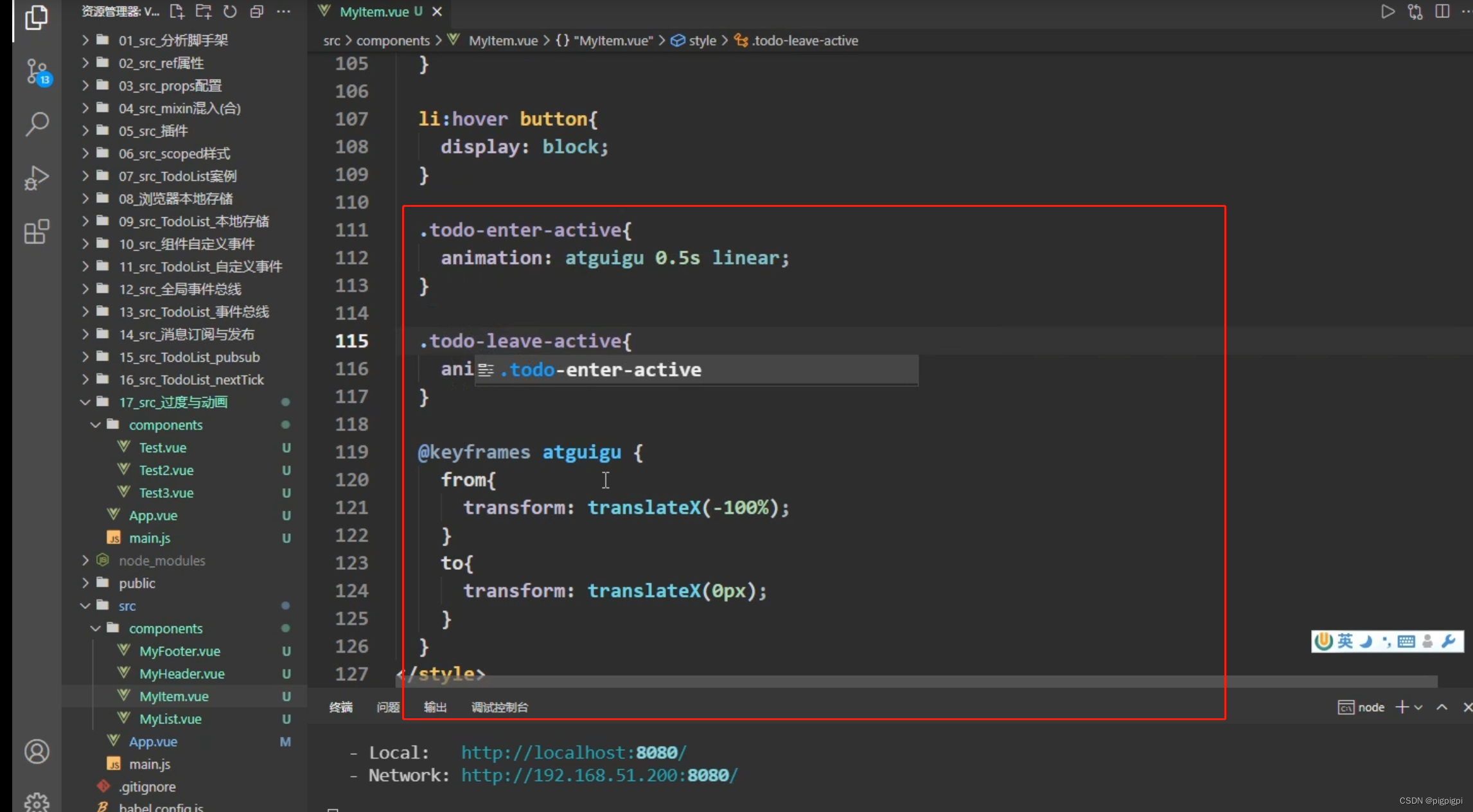This screenshot has width=1473, height=812.
Task: Open the Accounts menu
Action: pos(37,752)
